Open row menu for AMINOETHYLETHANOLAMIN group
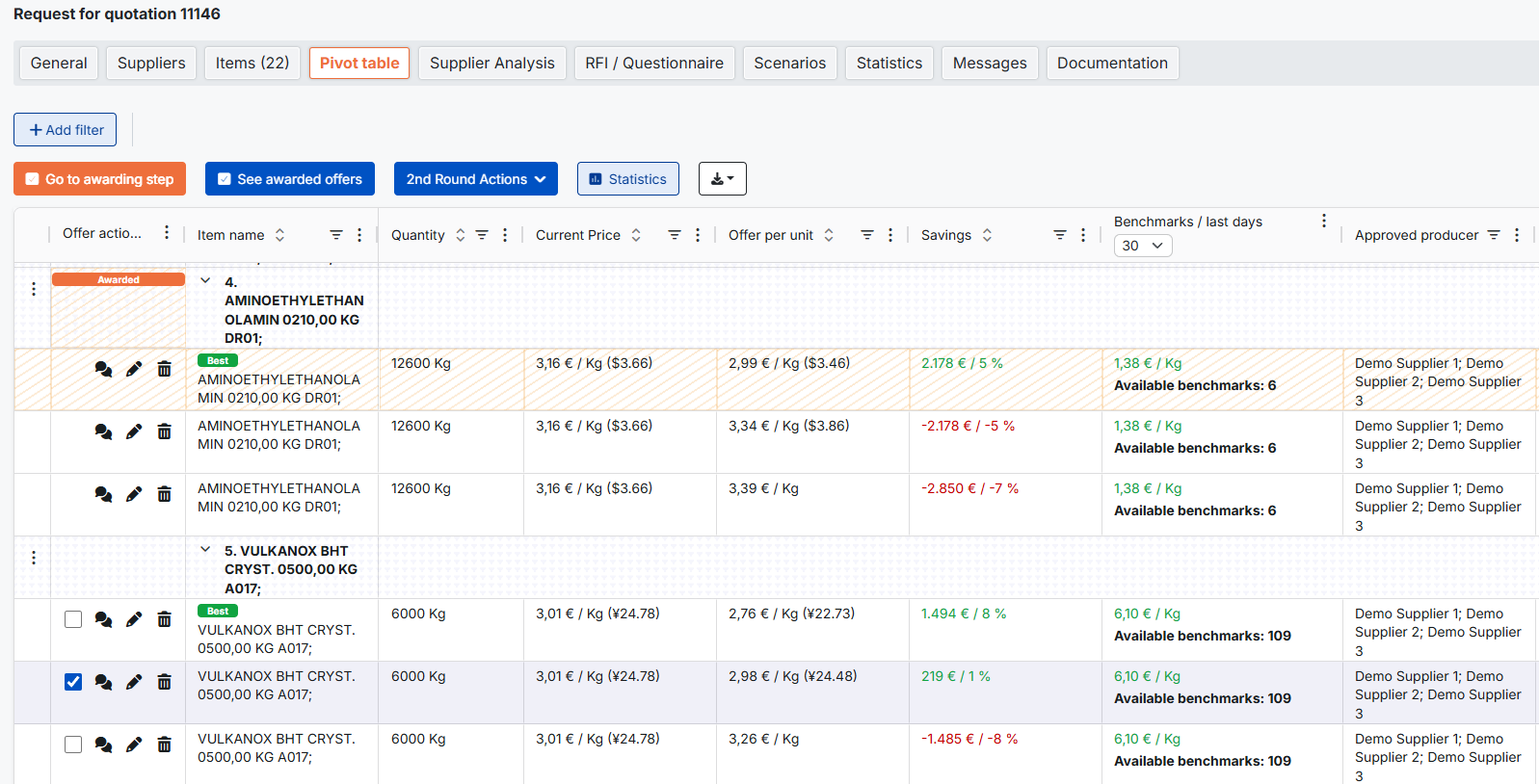1539x784 pixels. 34,289
